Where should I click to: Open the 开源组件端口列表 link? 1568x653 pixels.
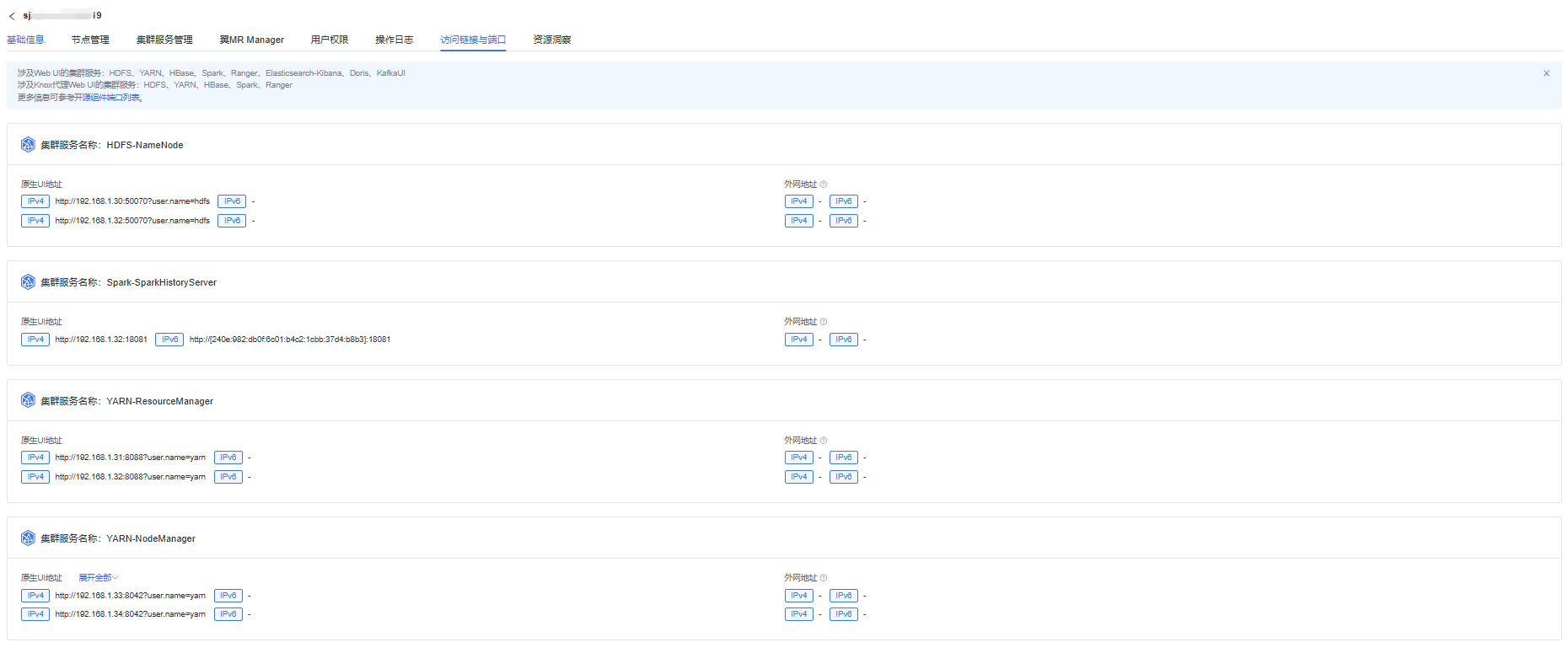pyautogui.click(x=107, y=98)
